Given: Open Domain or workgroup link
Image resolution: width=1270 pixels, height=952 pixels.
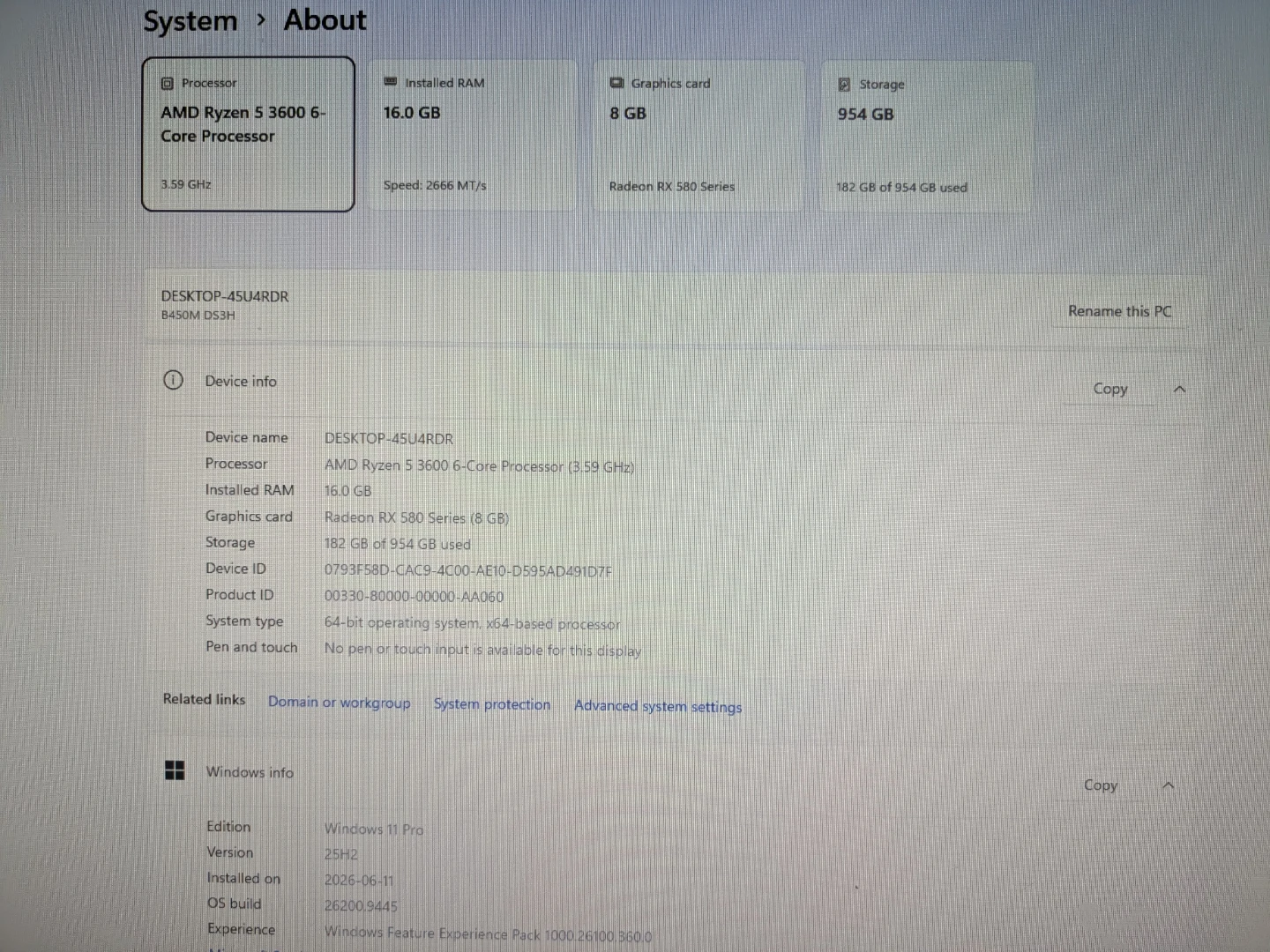Looking at the screenshot, I should (x=340, y=703).
